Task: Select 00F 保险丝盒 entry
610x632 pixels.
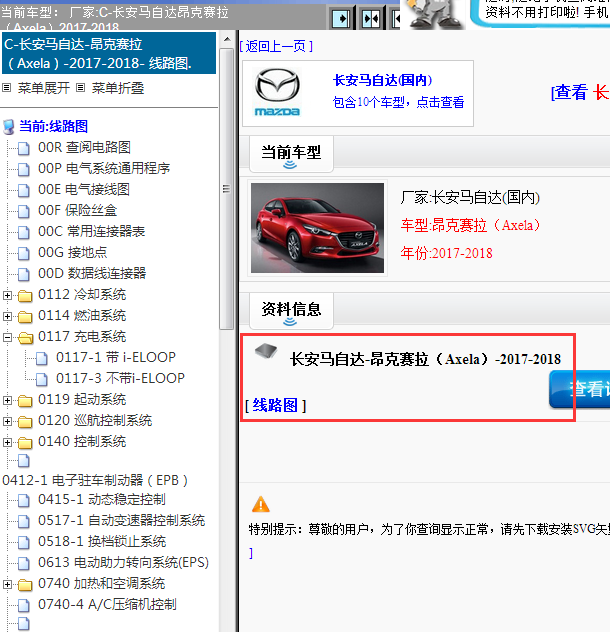Action: coord(77,210)
